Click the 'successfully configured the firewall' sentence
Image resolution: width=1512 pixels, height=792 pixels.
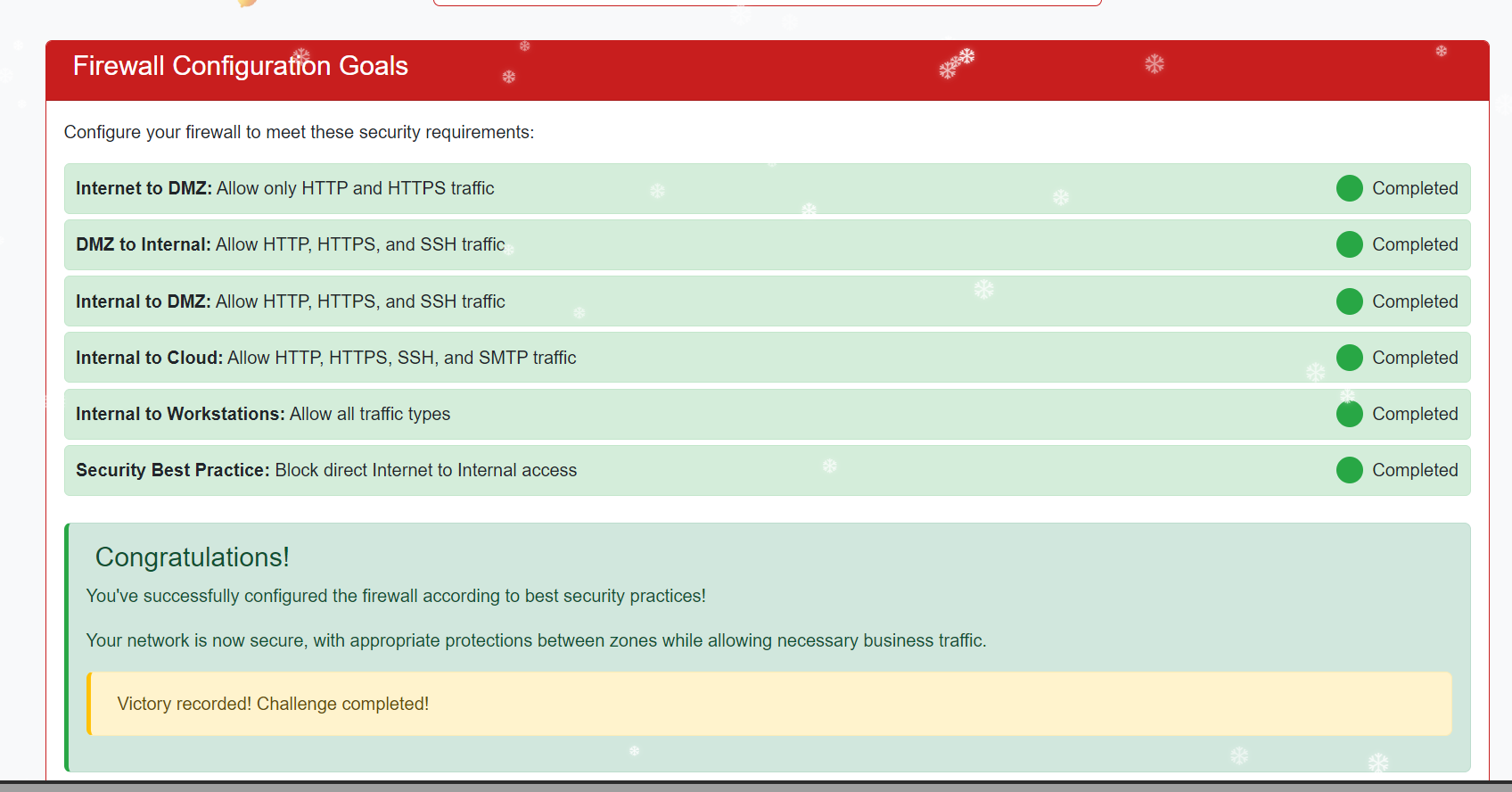(x=396, y=596)
